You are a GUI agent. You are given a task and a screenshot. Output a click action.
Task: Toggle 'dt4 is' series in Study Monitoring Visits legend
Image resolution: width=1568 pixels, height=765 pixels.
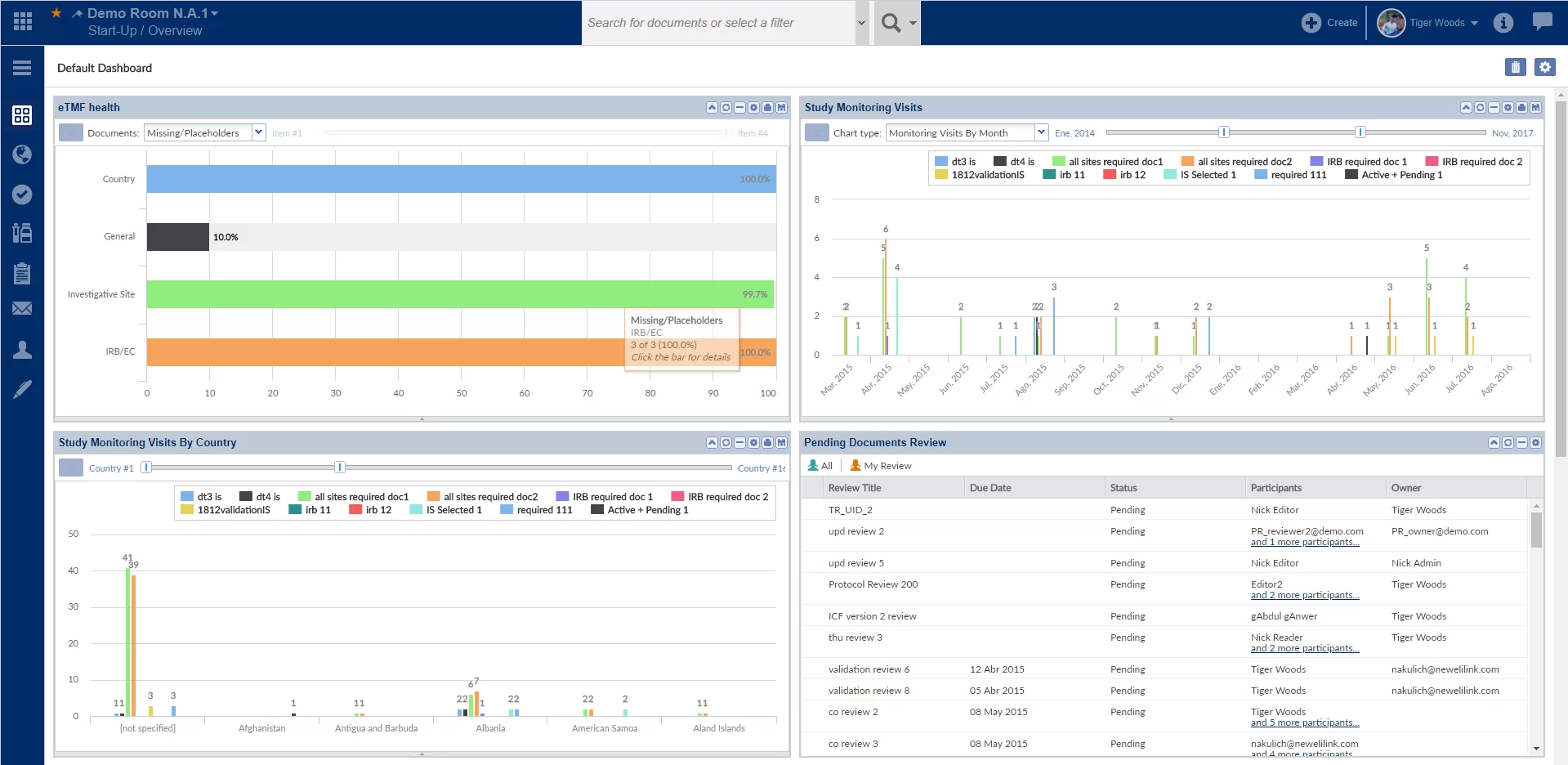1014,162
